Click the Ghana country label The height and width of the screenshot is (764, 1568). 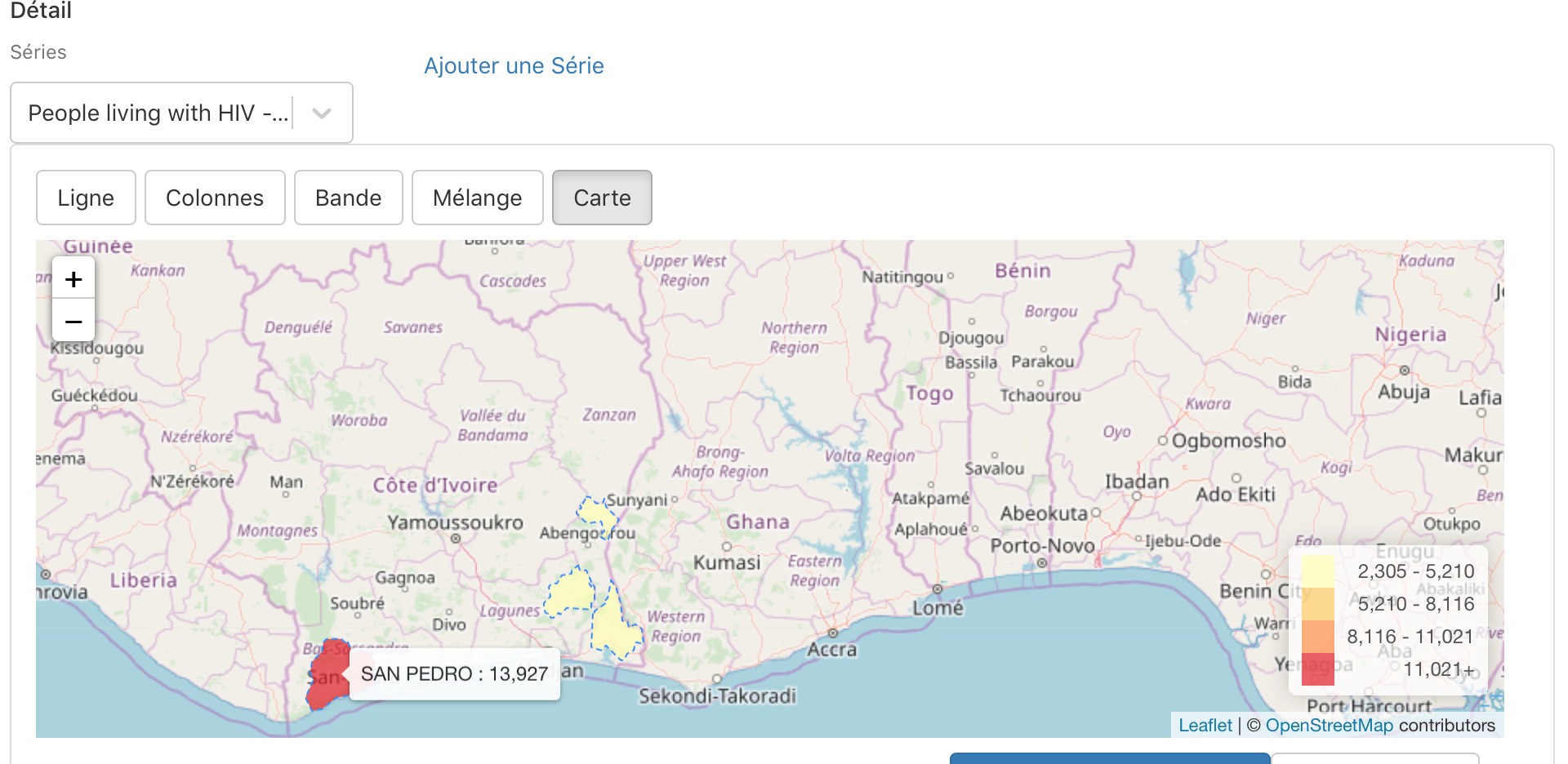(x=758, y=522)
